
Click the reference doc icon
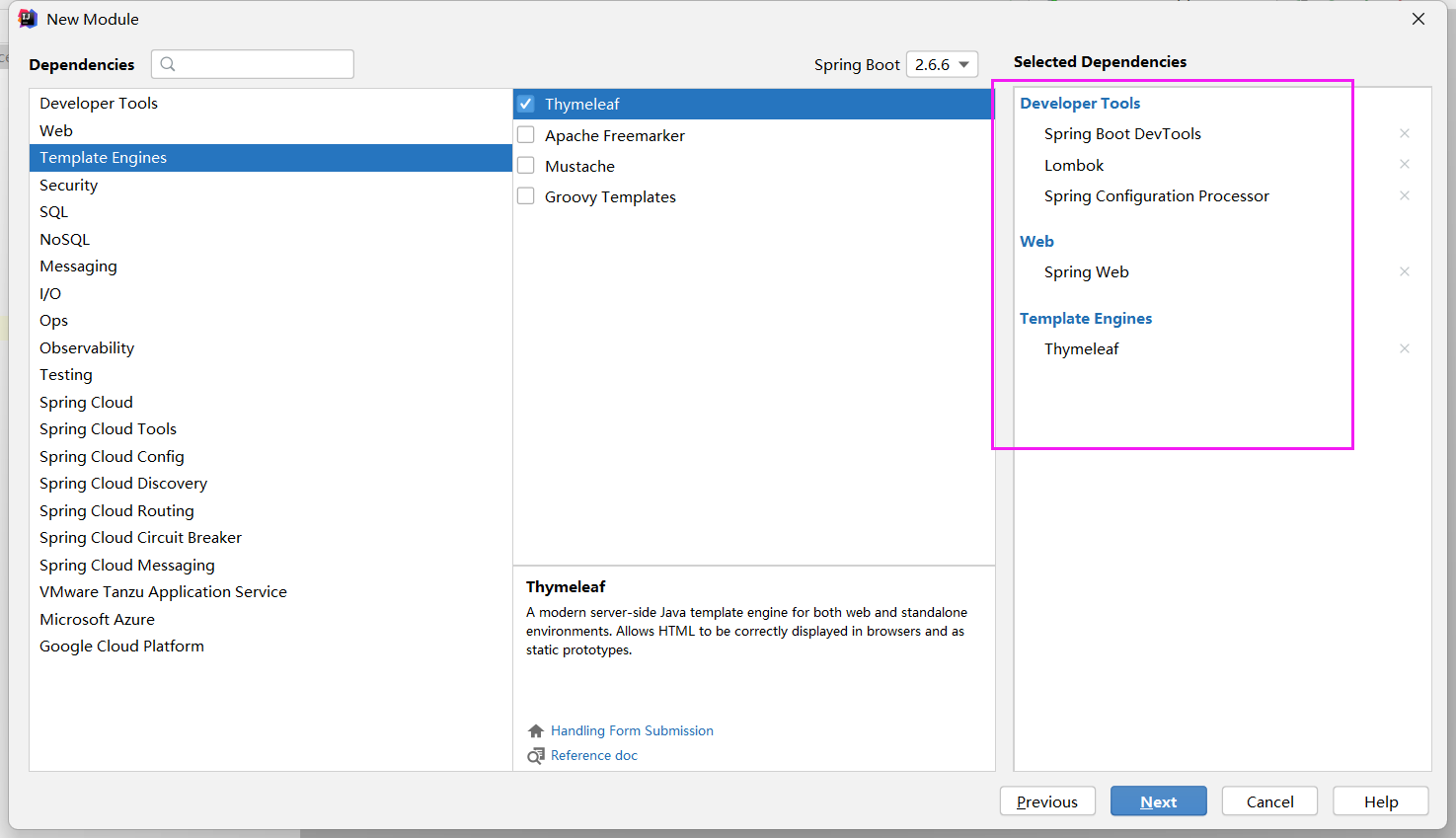coord(536,755)
